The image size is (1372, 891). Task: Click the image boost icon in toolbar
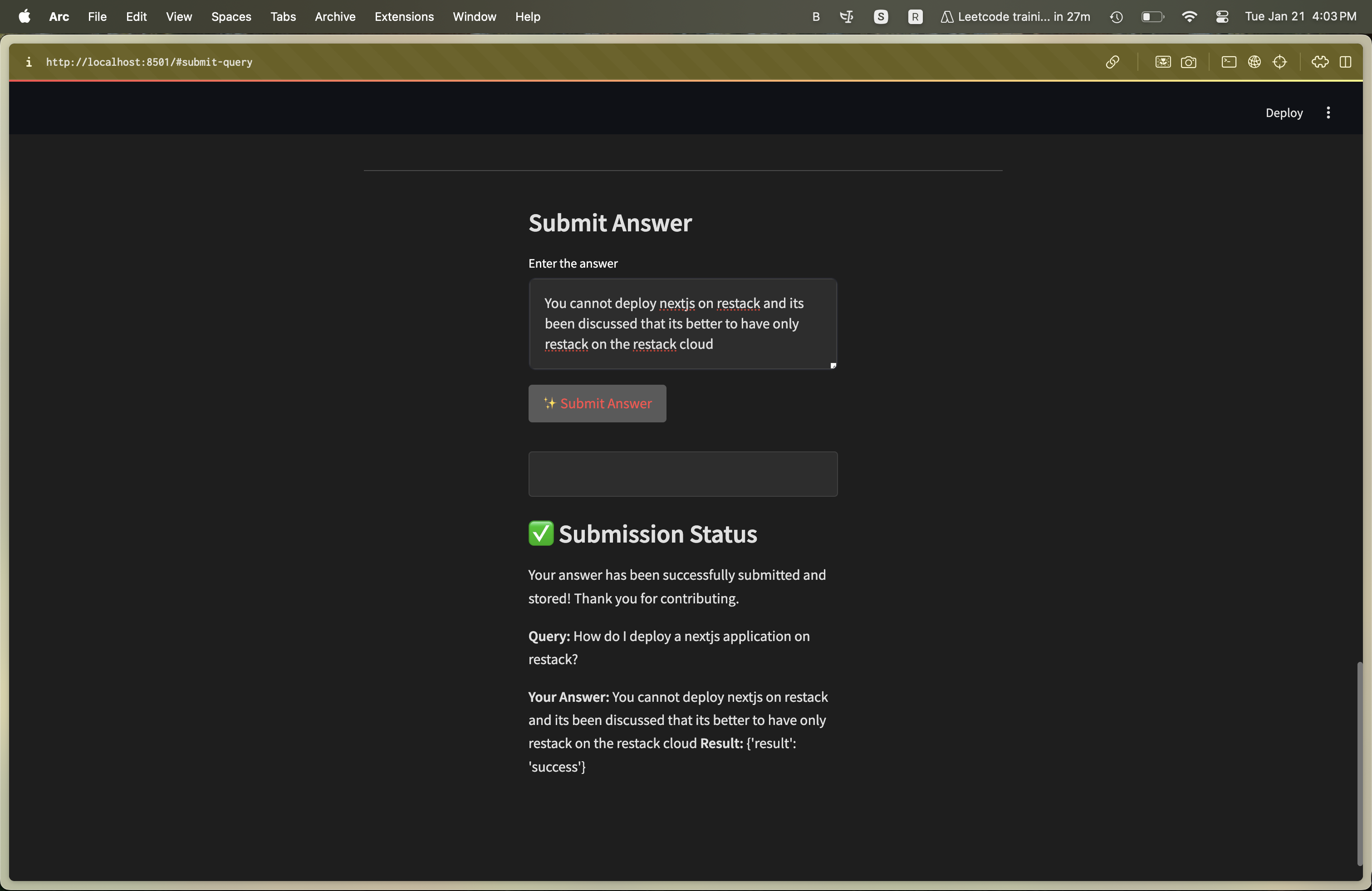(x=1163, y=62)
